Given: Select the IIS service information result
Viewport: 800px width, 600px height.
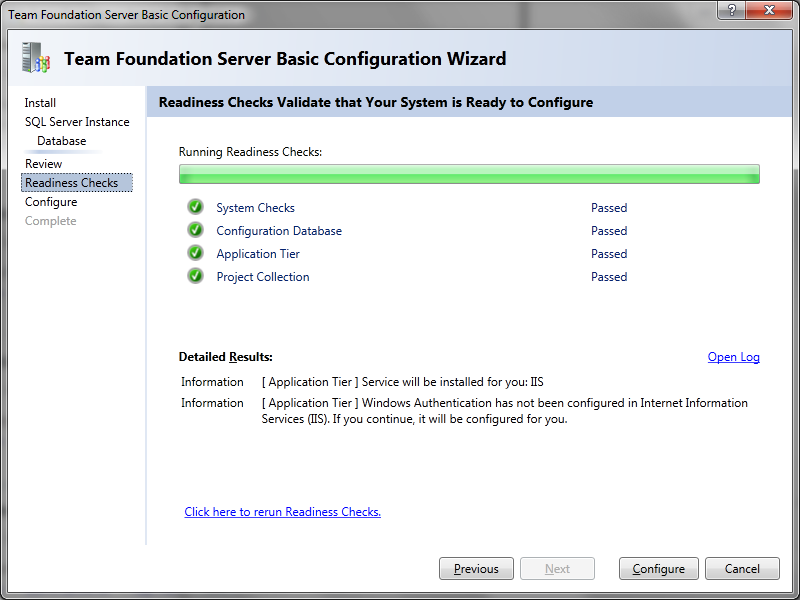Looking at the screenshot, I should tap(362, 382).
